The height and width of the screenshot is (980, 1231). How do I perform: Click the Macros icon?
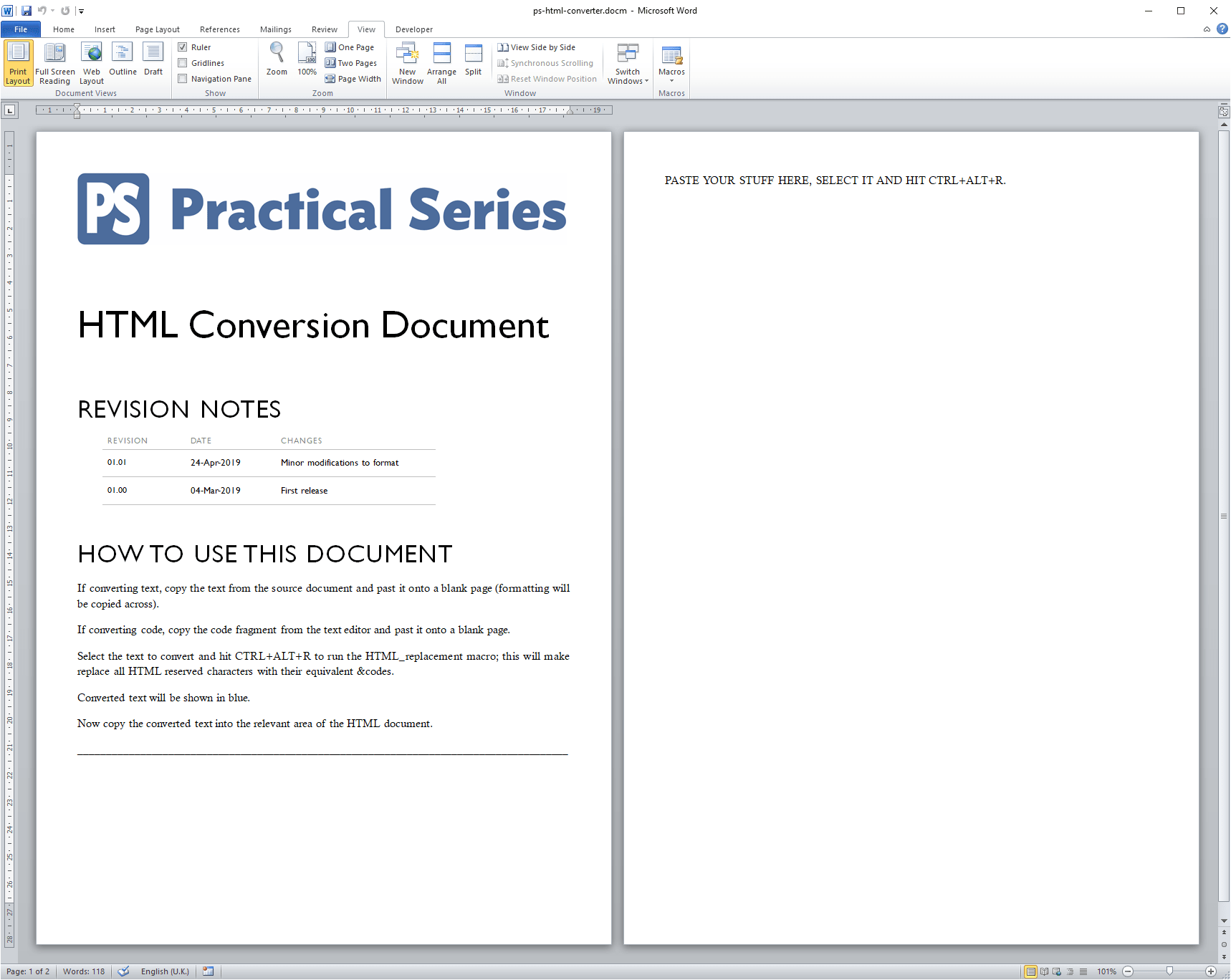(671, 54)
